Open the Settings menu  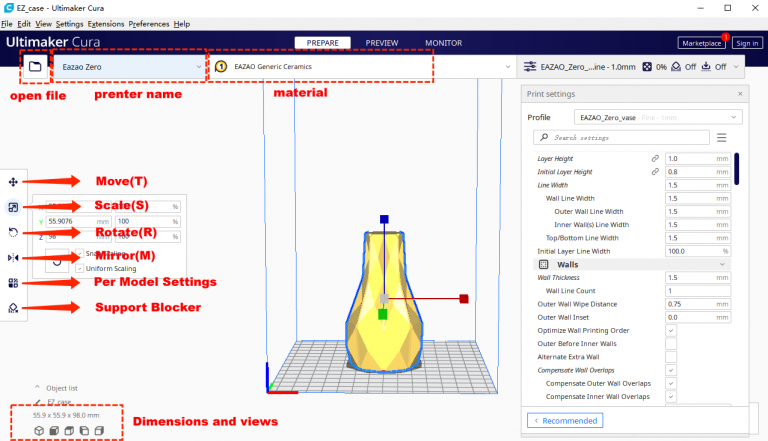[x=69, y=24]
